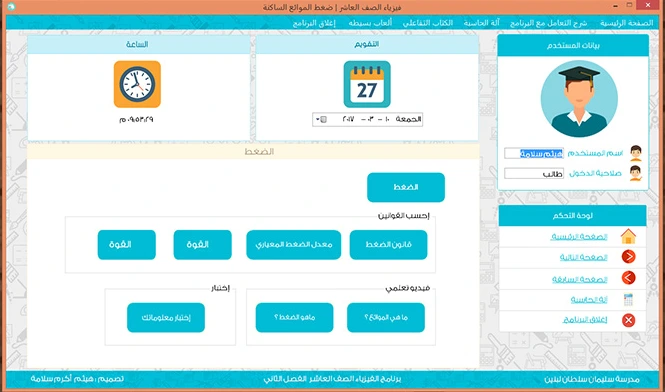
Task: Click the orange clock icon
Action: click(x=137, y=84)
